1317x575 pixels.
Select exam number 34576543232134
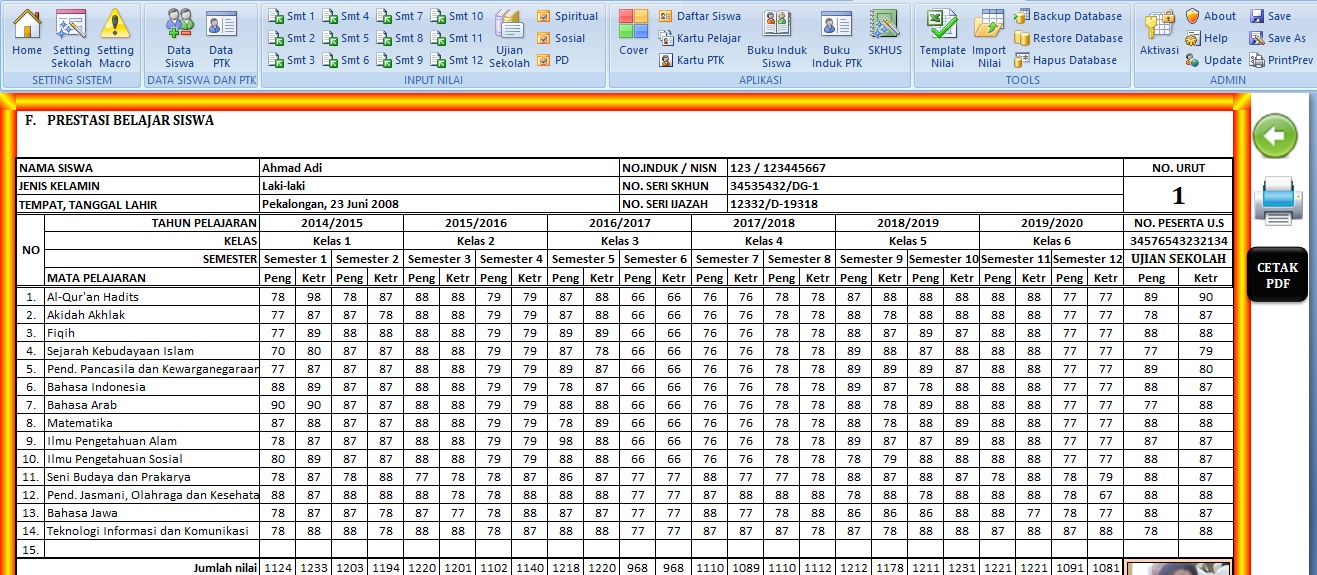tap(1178, 241)
